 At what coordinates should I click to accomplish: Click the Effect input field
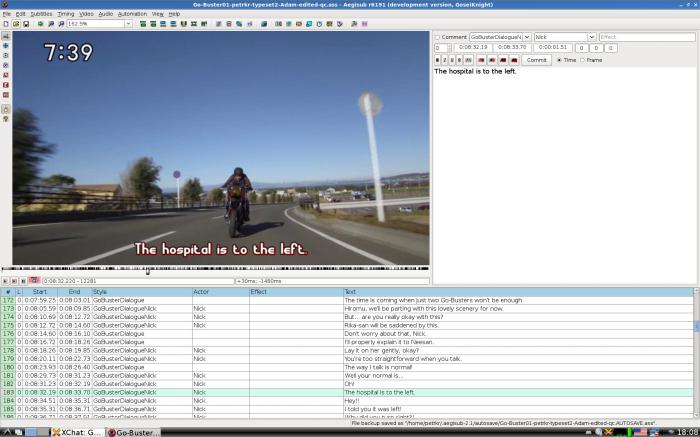tap(647, 37)
